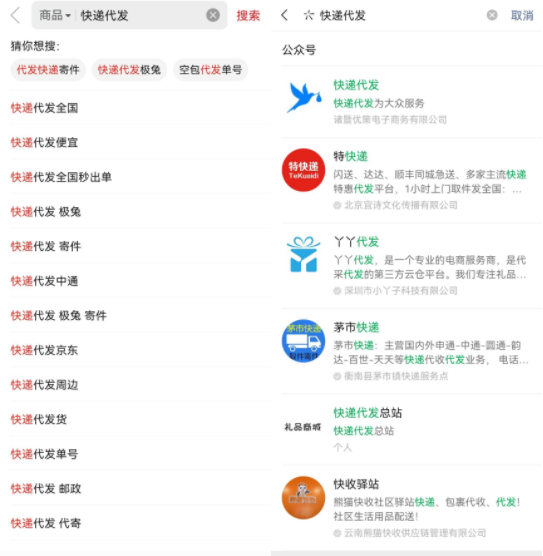Open the 丫丫代发 account title

356,242
